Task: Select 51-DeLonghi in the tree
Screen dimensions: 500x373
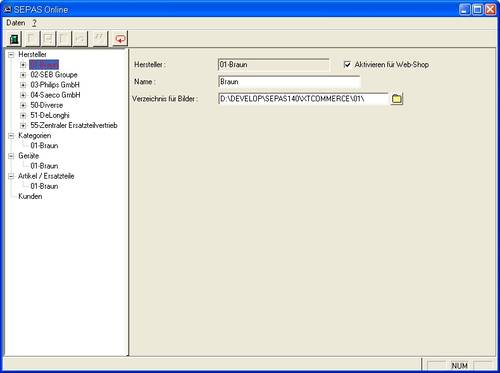Action: (50, 115)
